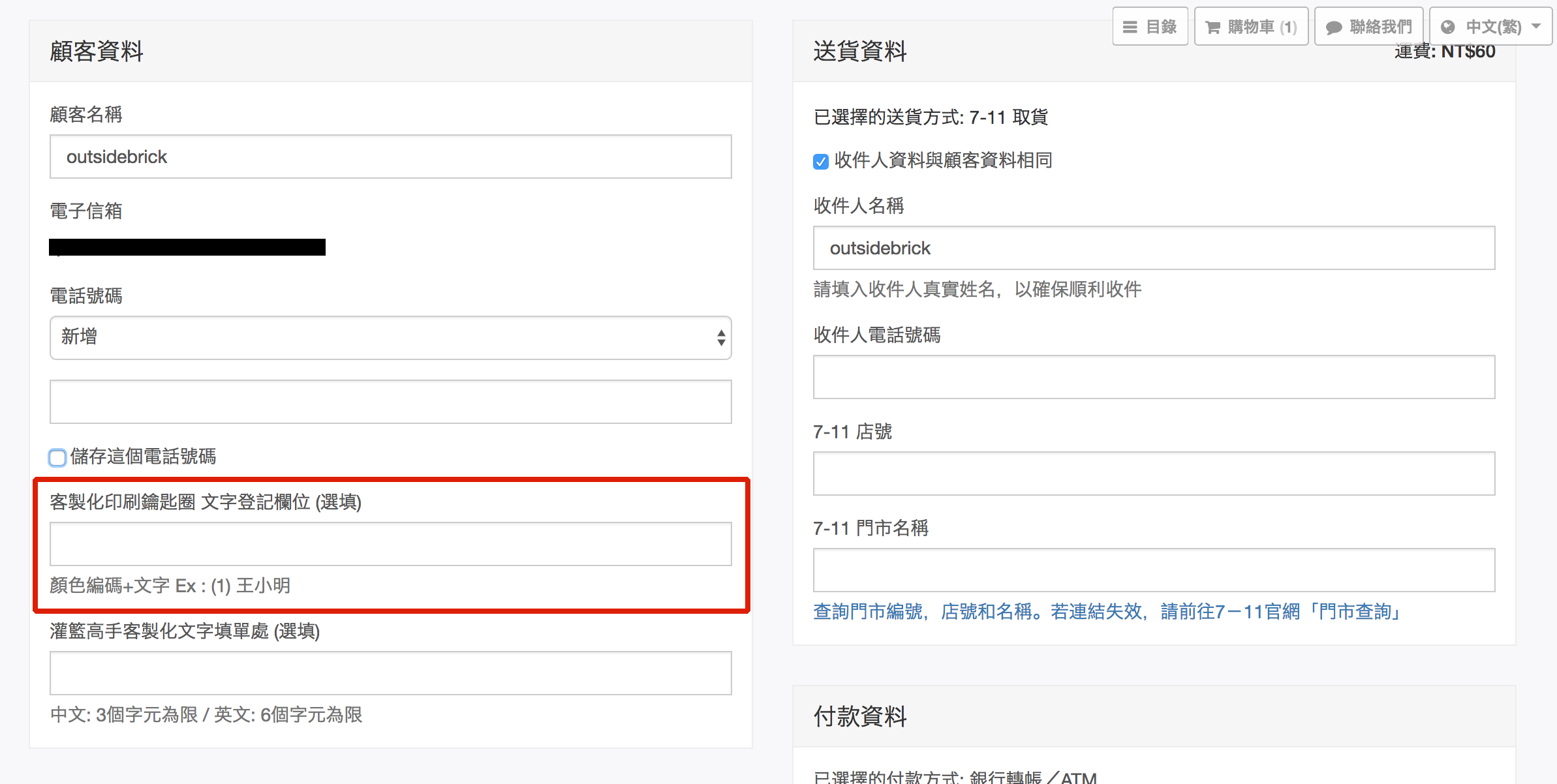Enable 儲存這個電話號碼 checkbox

tap(57, 457)
